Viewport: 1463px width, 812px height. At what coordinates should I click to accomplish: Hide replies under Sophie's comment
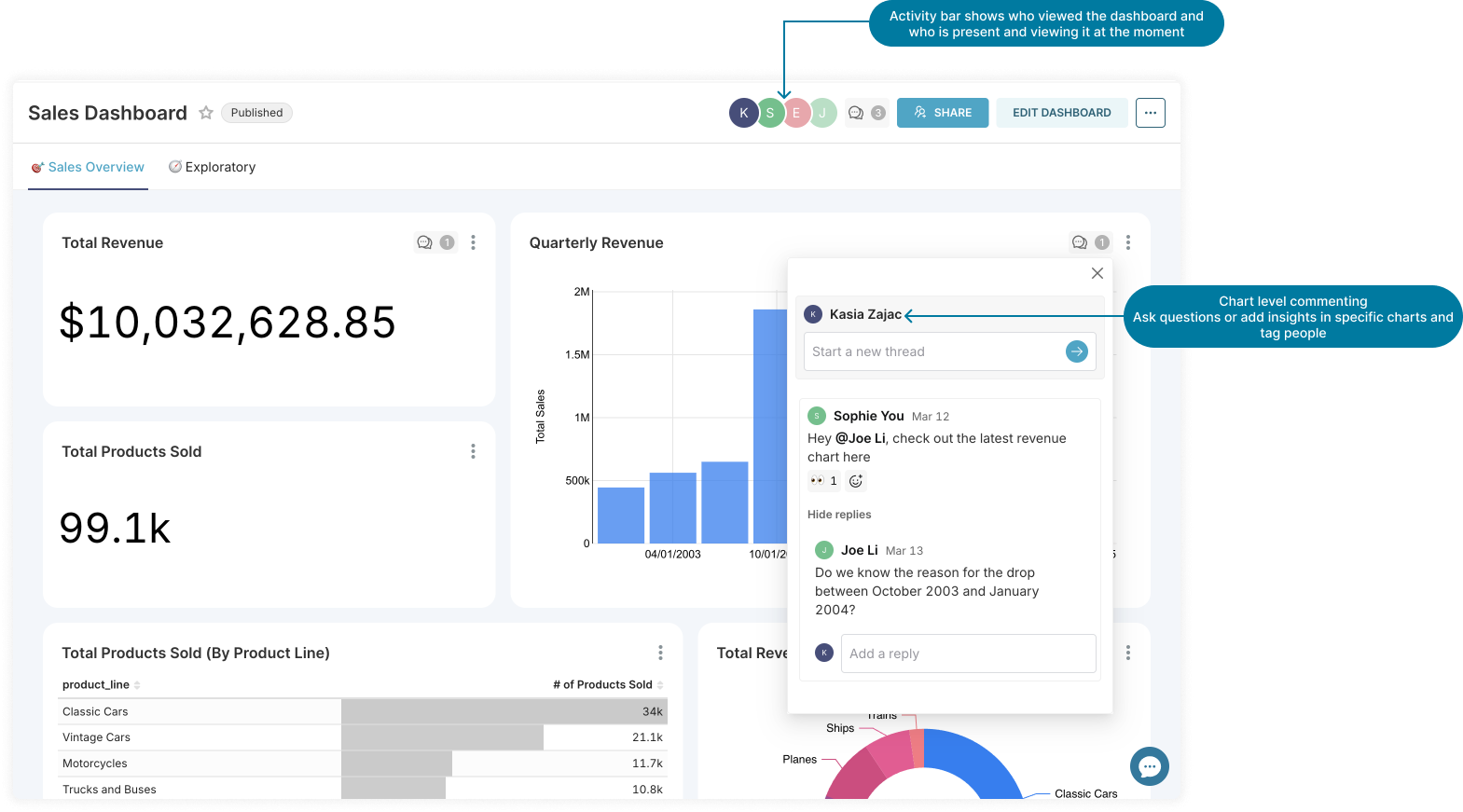click(x=839, y=515)
